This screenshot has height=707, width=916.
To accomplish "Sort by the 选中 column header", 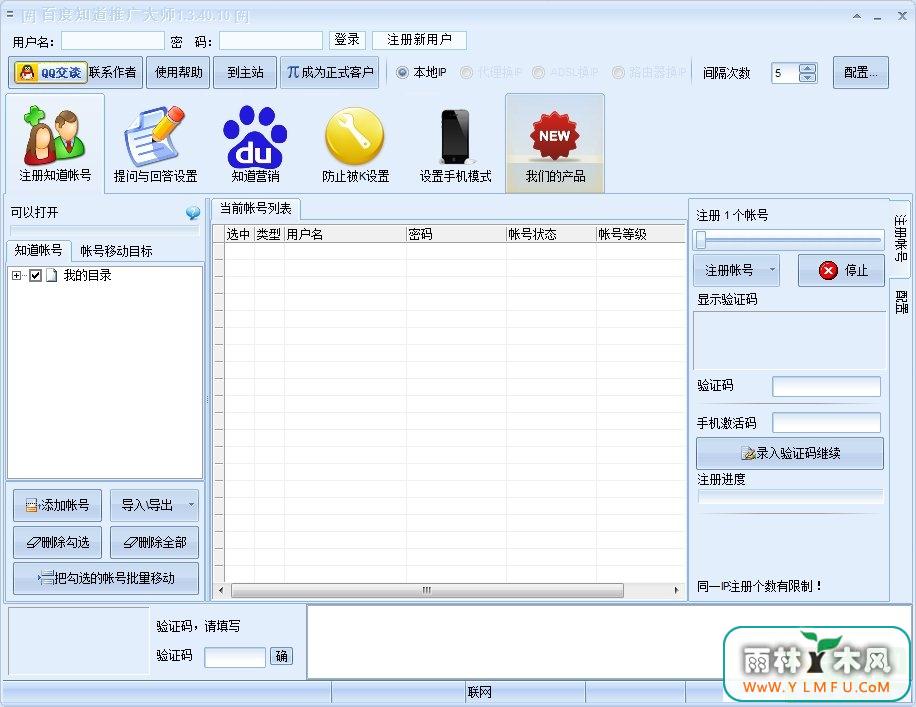I will pos(240,234).
